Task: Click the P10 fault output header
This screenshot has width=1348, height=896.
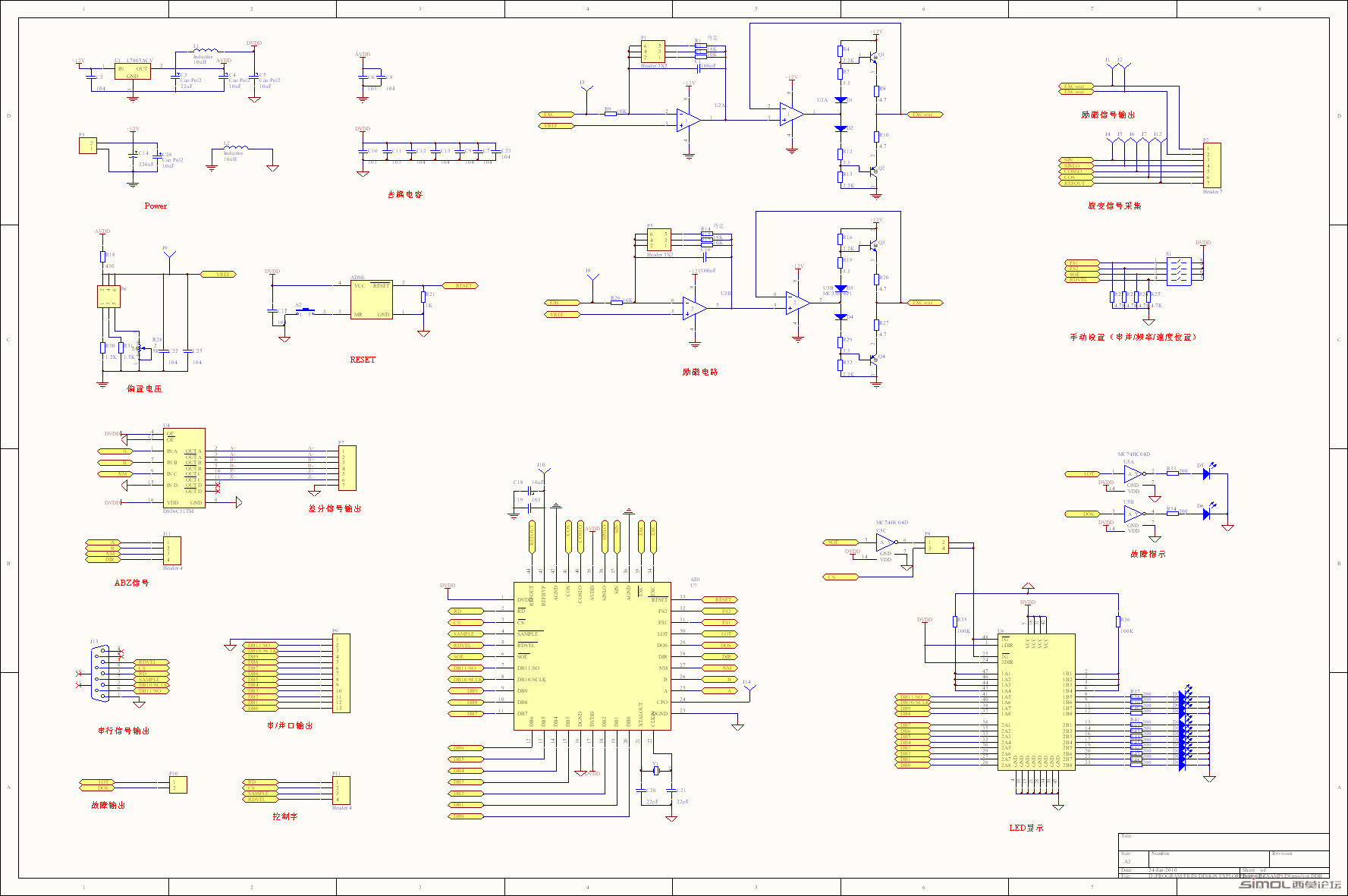Action: 178,784
